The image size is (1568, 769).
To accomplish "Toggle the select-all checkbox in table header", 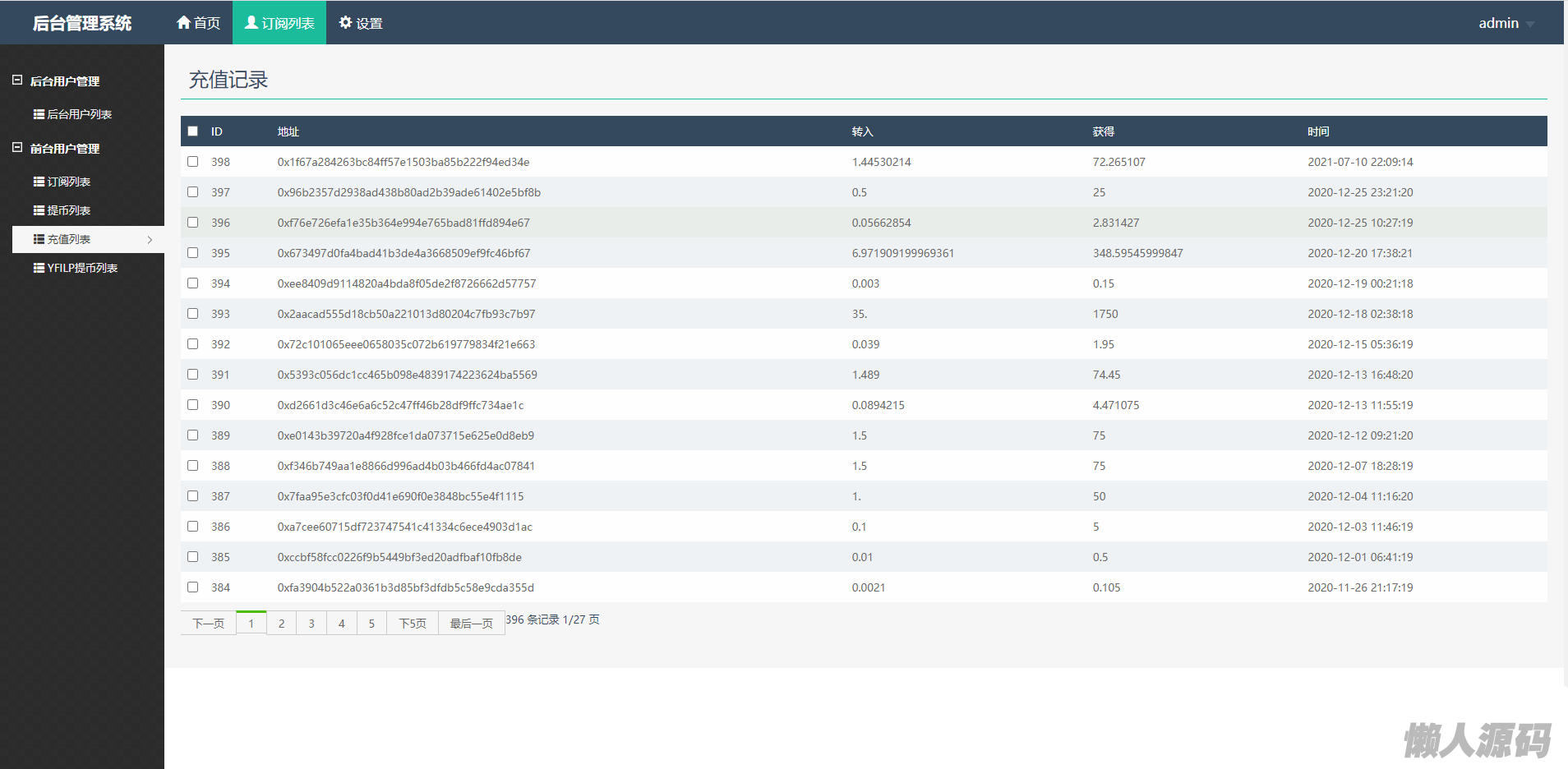I will pos(193,131).
